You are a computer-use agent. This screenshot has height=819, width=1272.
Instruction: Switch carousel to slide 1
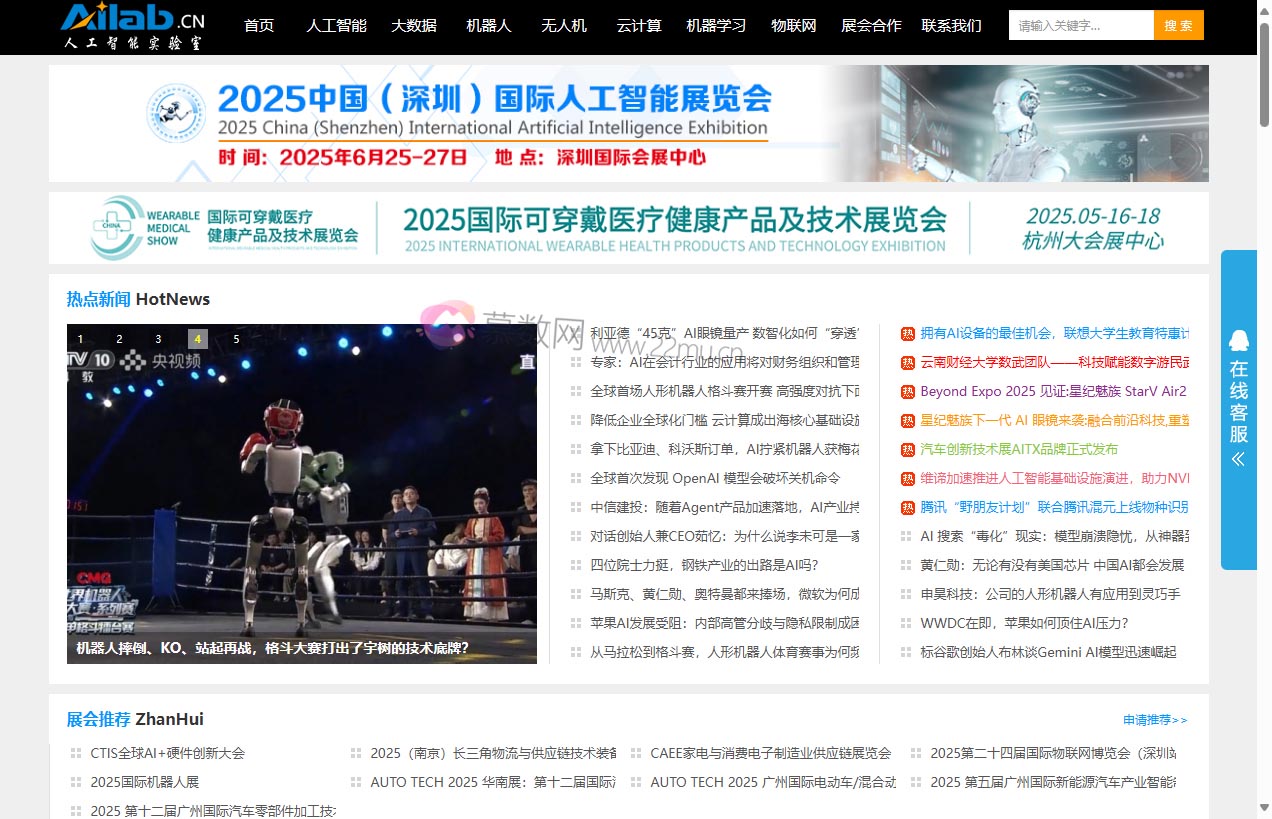[81, 339]
